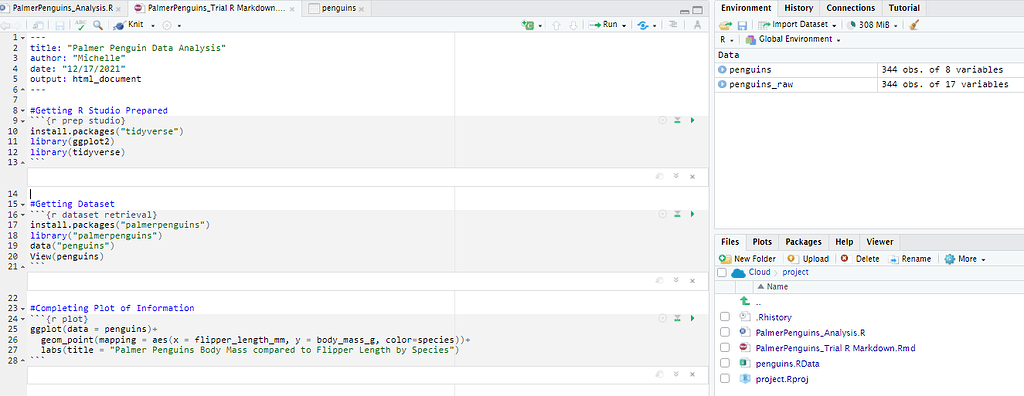Switch to the Packages tab
Viewport: 1024px width, 396px height.
point(803,242)
